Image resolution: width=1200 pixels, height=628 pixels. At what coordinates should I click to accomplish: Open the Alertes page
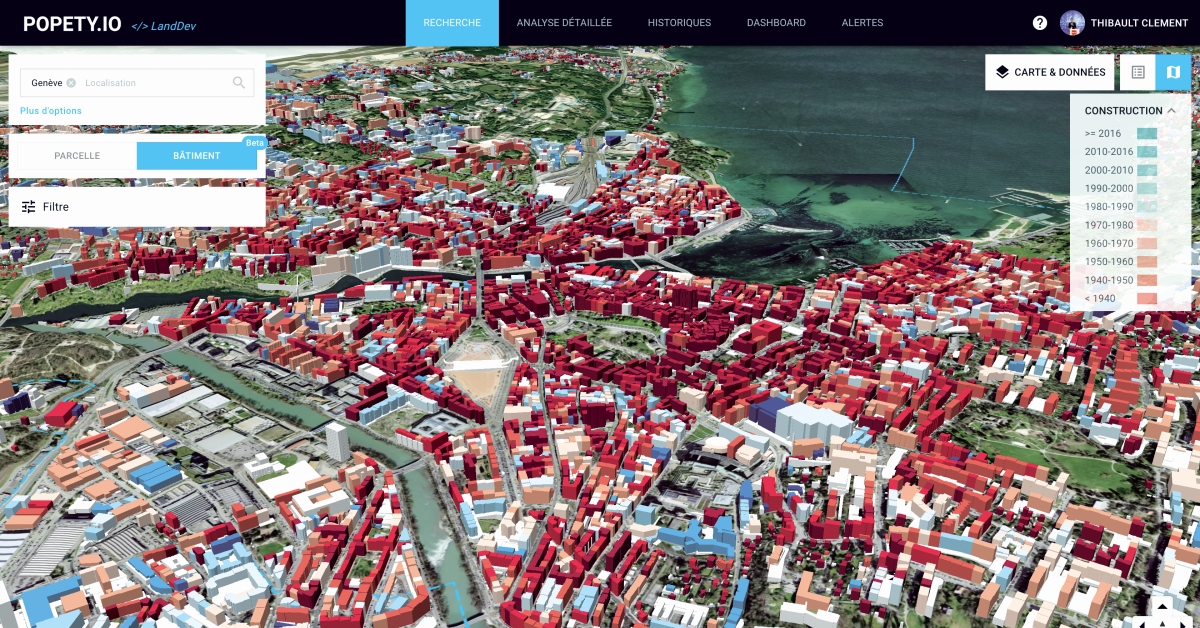click(862, 22)
